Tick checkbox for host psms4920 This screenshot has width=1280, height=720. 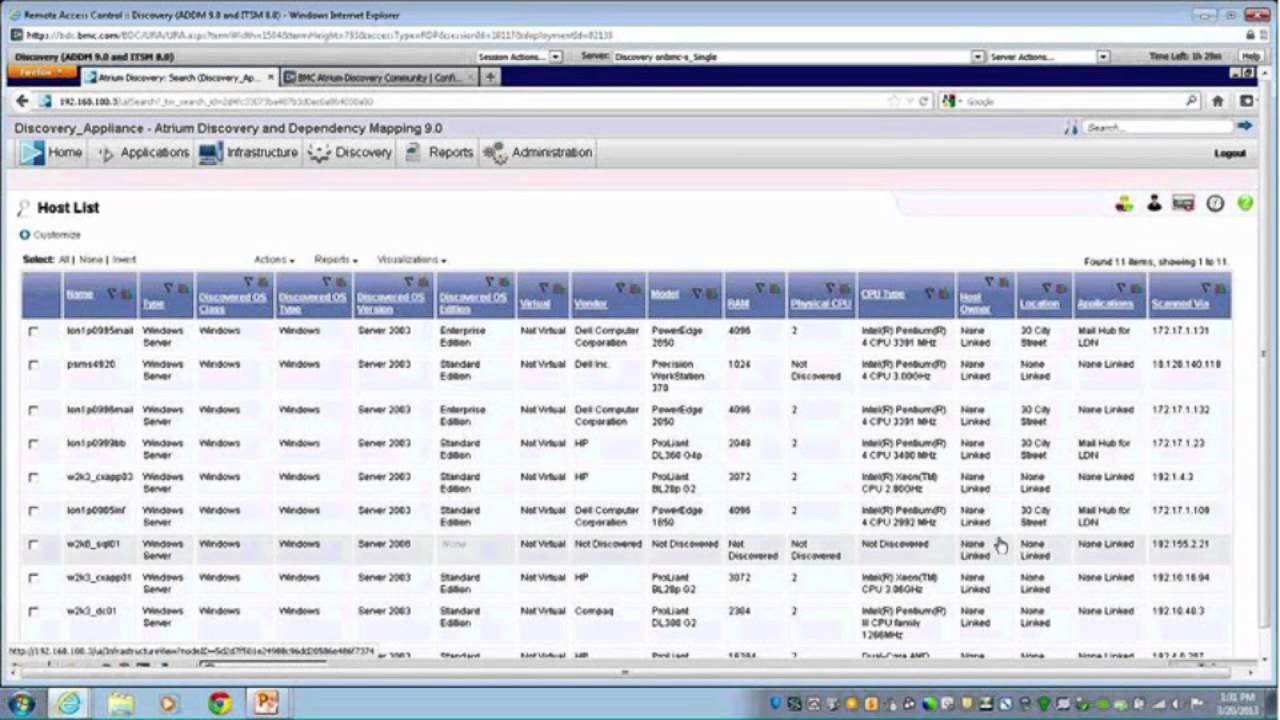pos(33,365)
